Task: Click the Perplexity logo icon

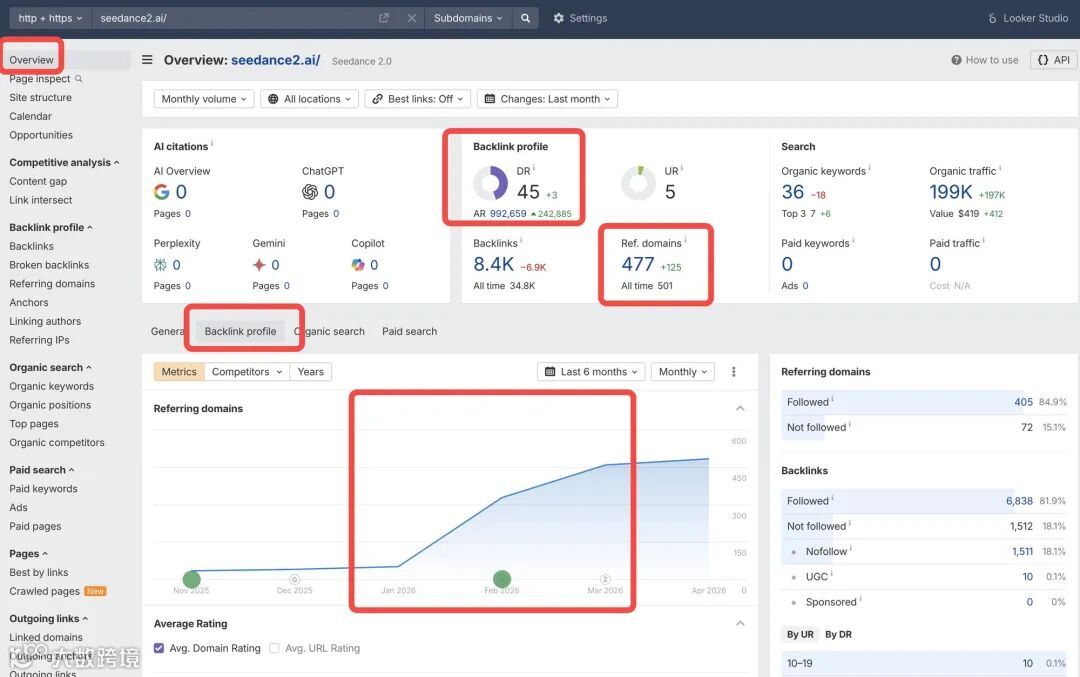Action: (x=160, y=265)
